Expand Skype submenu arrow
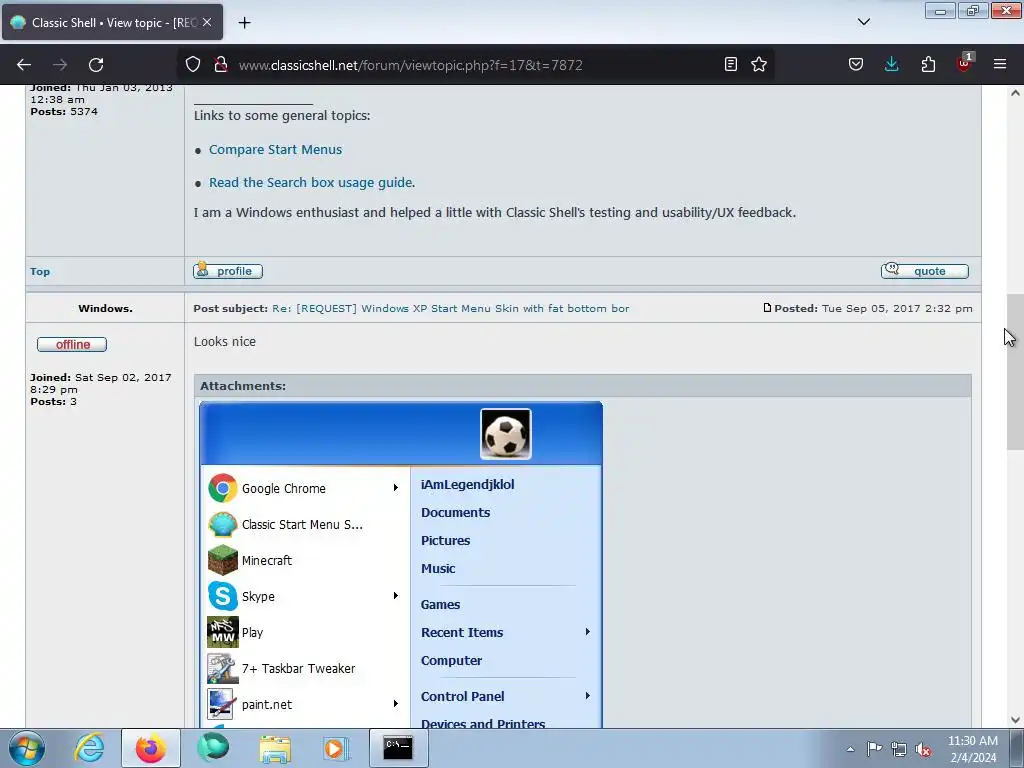This screenshot has height=768, width=1024. [396, 596]
